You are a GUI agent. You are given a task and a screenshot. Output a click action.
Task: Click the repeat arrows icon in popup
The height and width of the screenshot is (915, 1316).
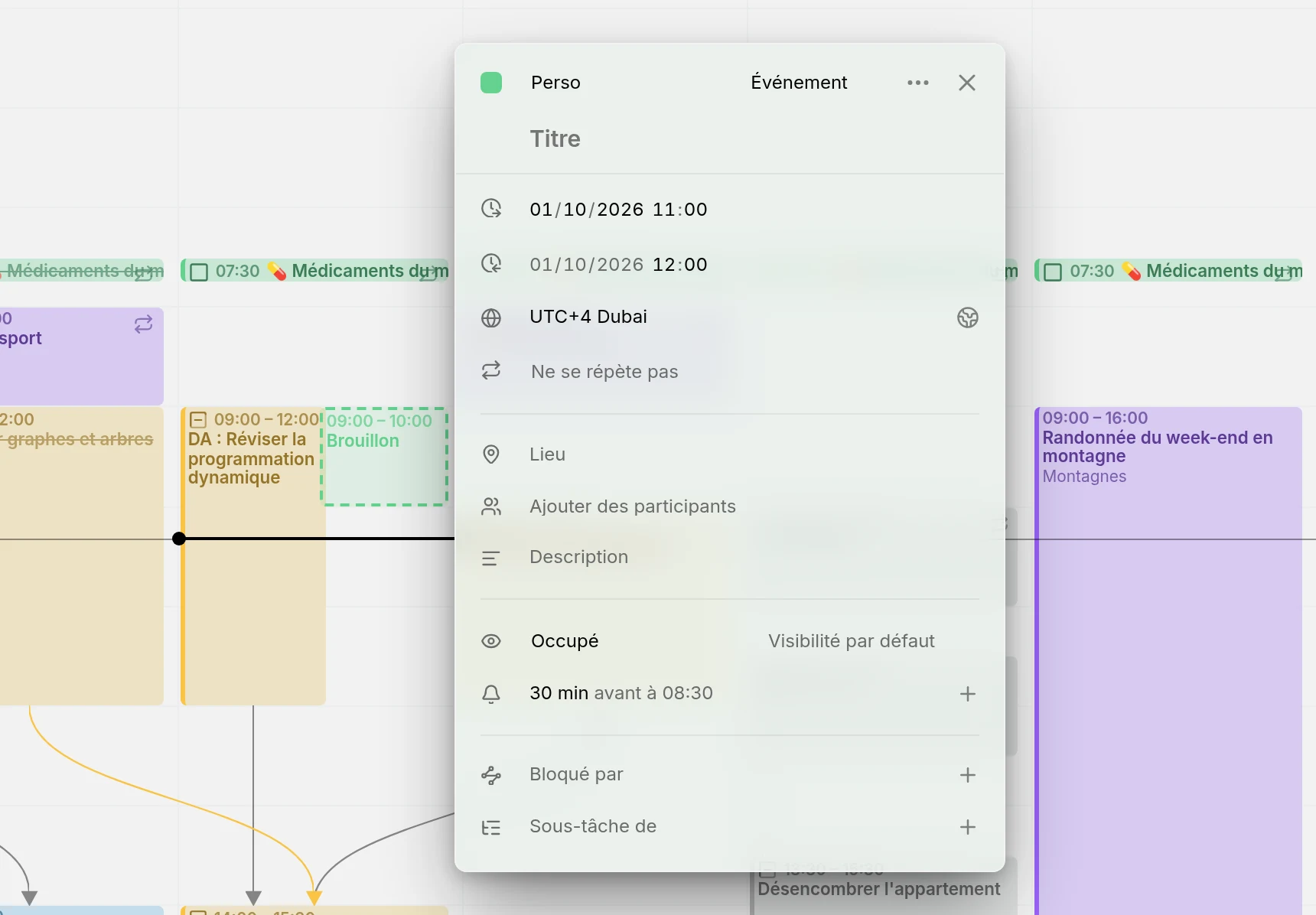[491, 370]
